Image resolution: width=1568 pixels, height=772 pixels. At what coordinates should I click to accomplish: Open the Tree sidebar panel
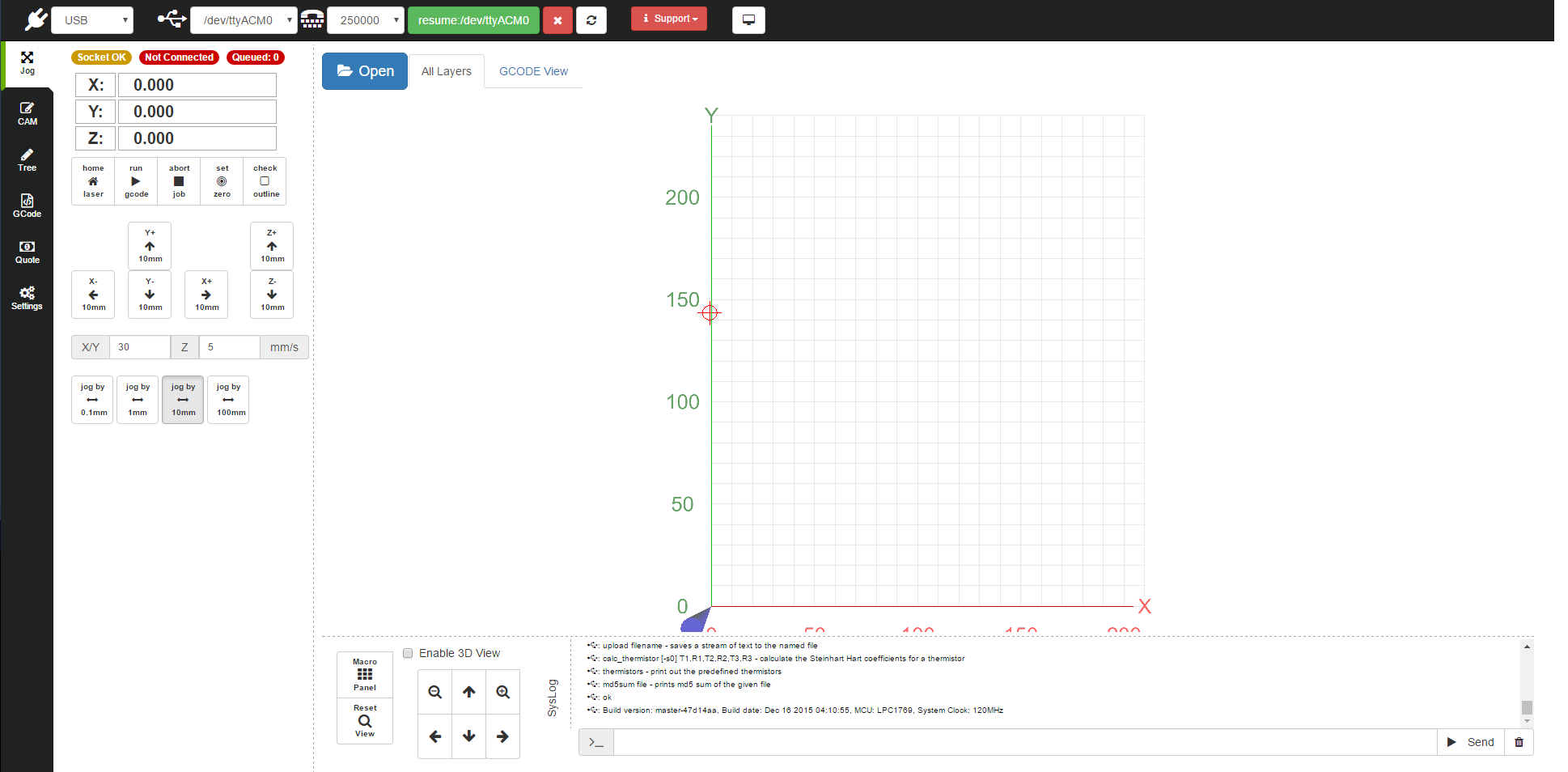(28, 160)
